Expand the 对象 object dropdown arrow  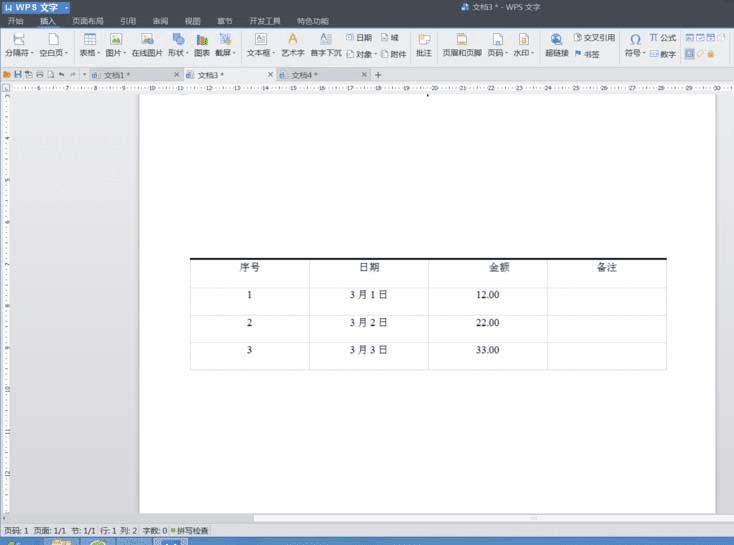(x=375, y=54)
